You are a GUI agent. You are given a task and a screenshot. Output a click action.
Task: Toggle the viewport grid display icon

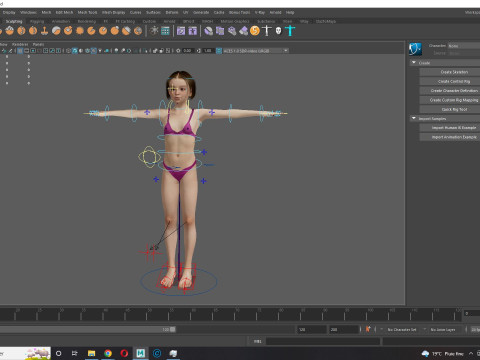coord(20,51)
